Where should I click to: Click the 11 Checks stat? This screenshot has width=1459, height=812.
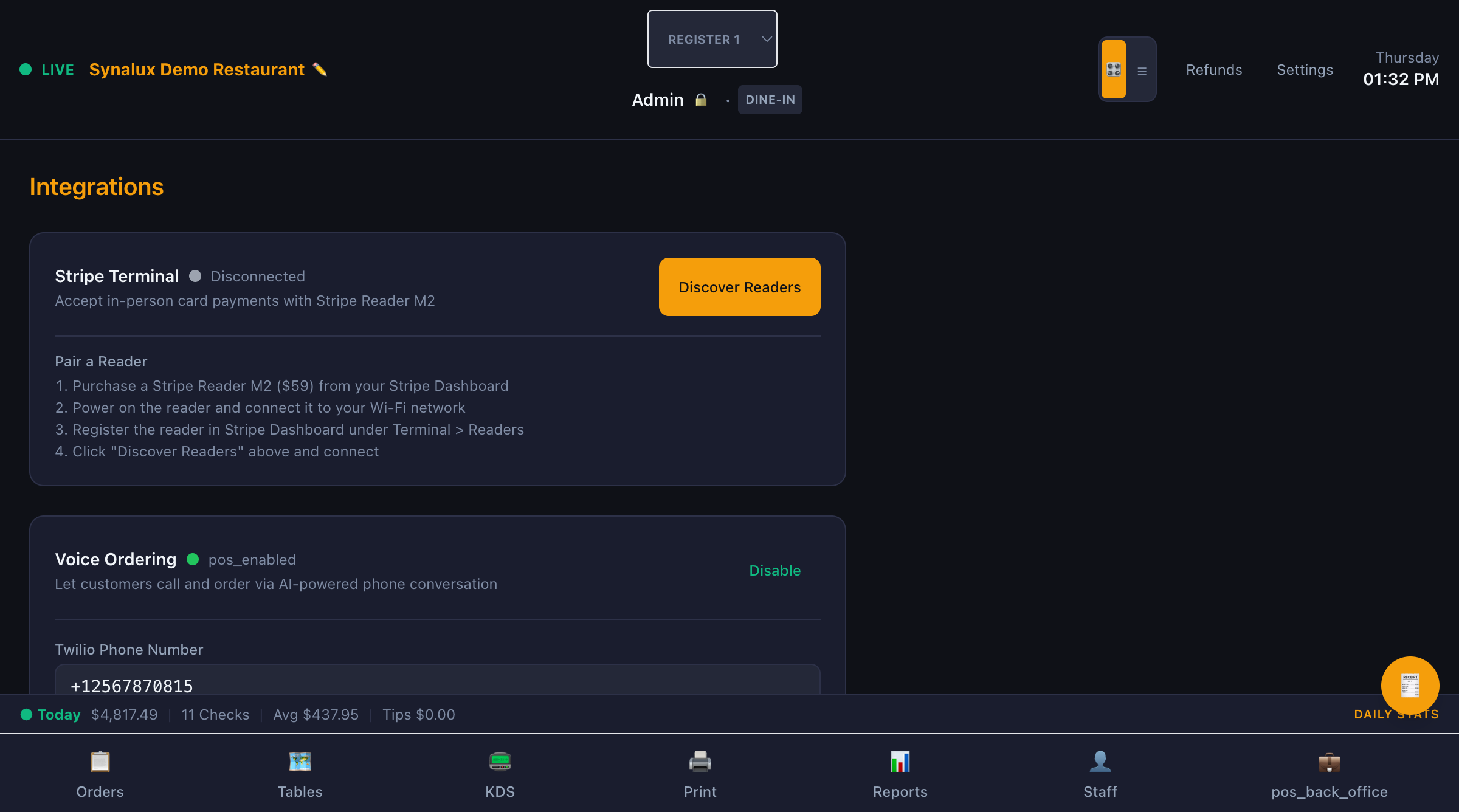pyautogui.click(x=215, y=715)
